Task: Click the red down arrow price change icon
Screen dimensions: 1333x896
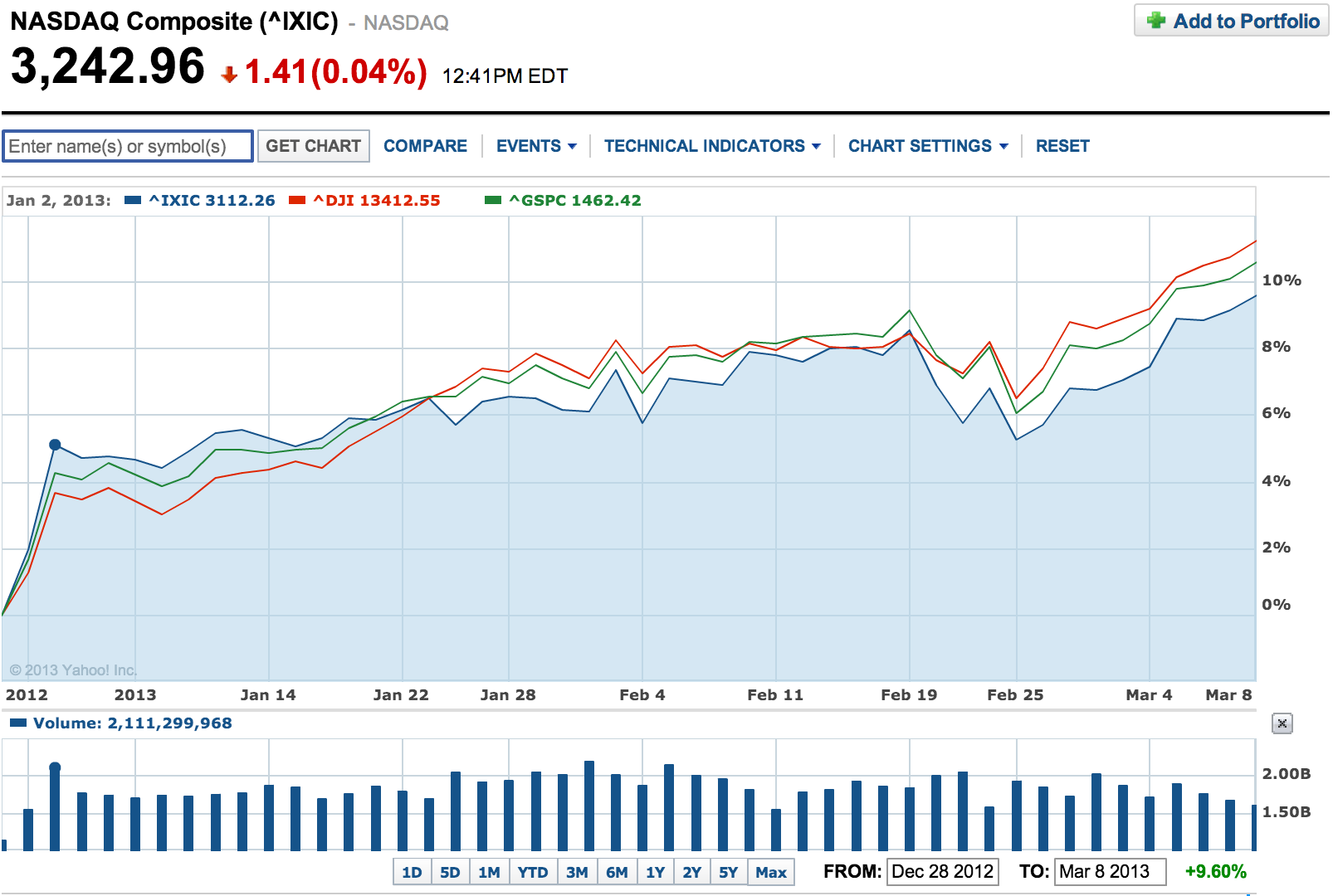Action: click(229, 75)
